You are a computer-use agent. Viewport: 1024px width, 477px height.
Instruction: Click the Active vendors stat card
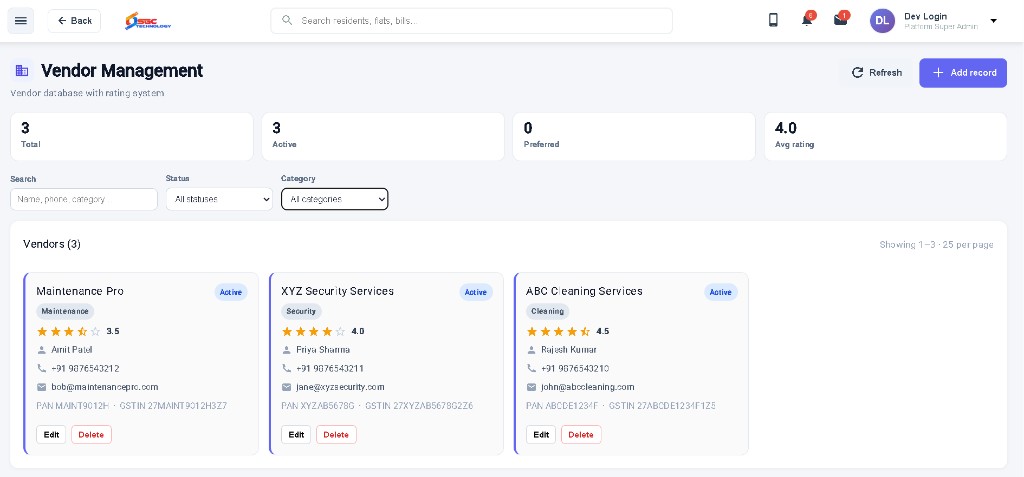(383, 137)
